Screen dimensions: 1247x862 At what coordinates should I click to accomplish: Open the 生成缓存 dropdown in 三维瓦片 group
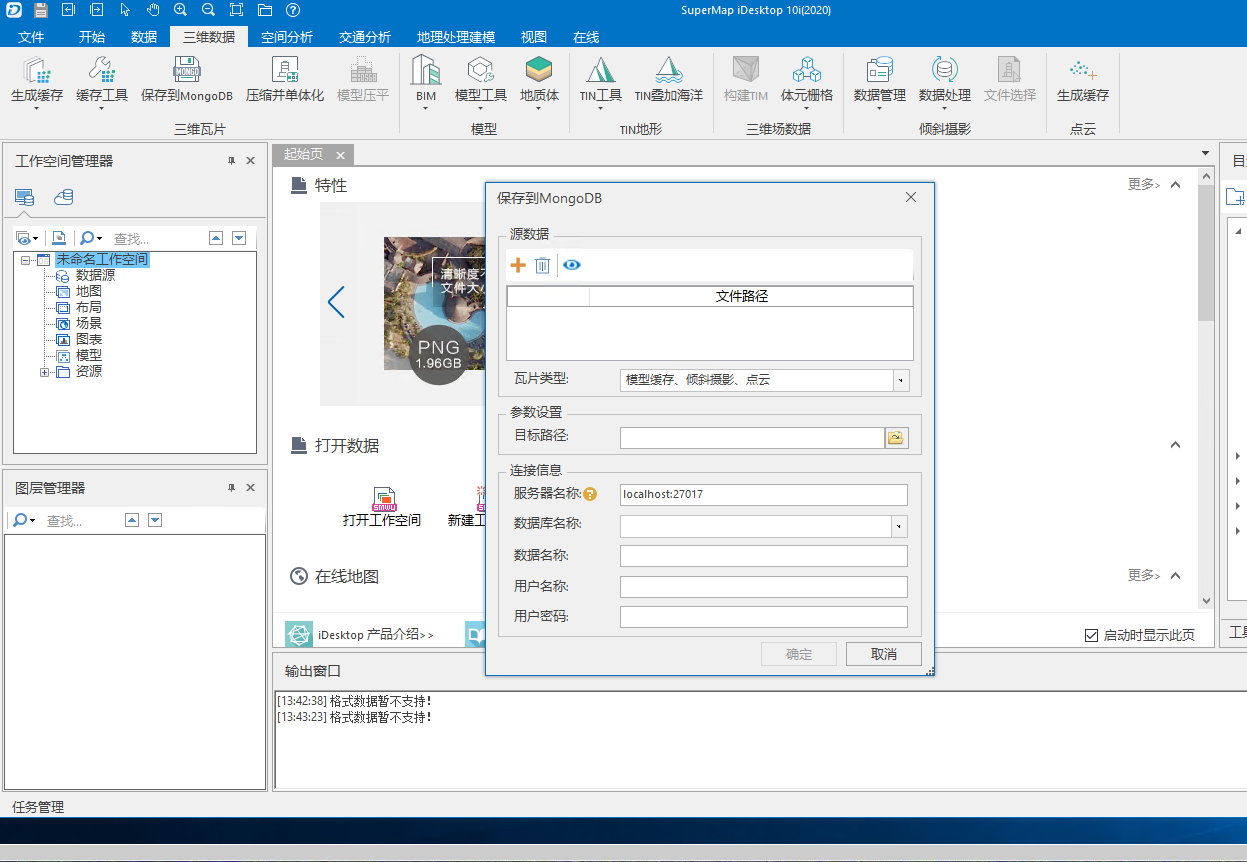coord(37,109)
